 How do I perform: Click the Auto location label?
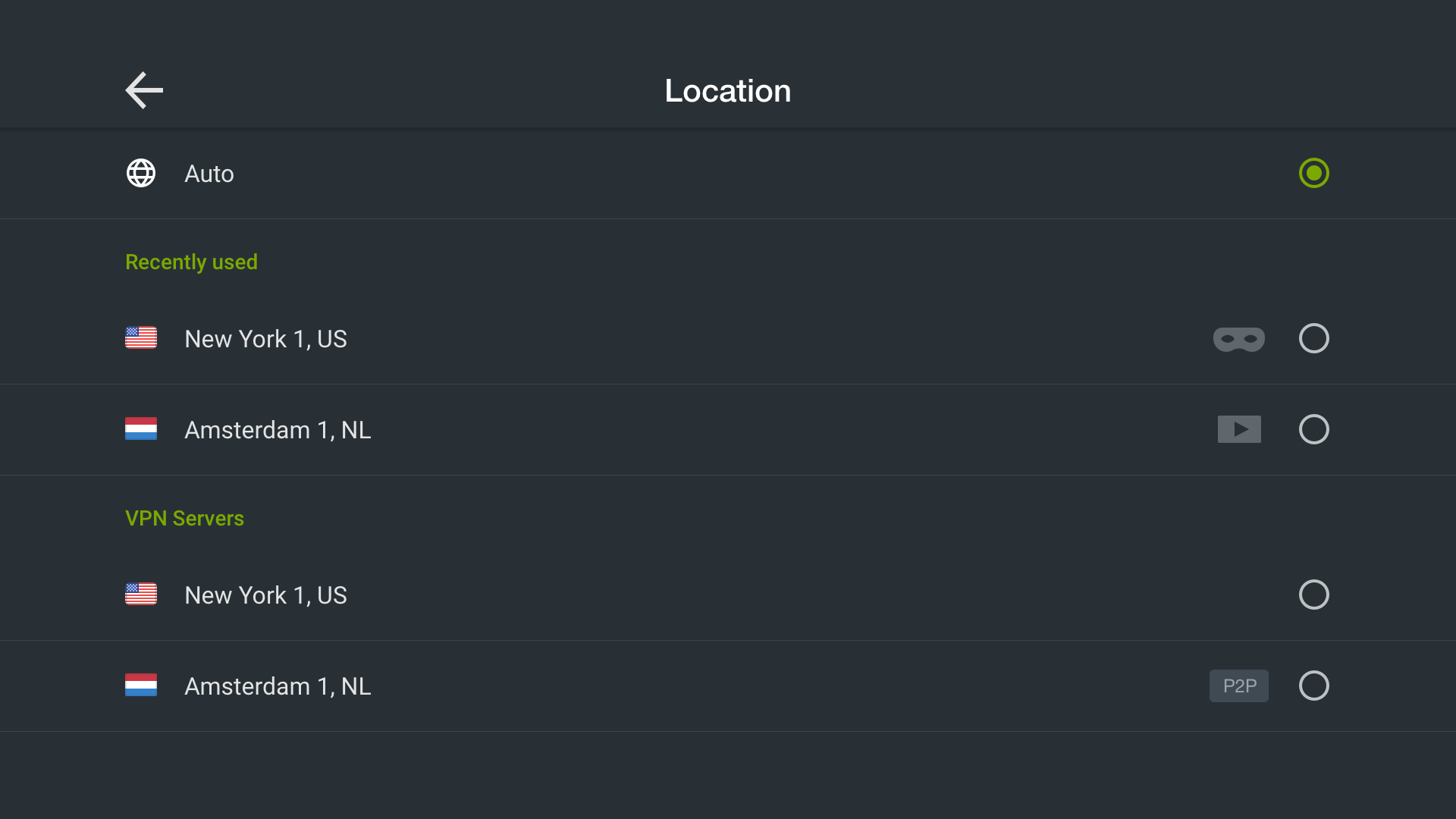coord(209,174)
